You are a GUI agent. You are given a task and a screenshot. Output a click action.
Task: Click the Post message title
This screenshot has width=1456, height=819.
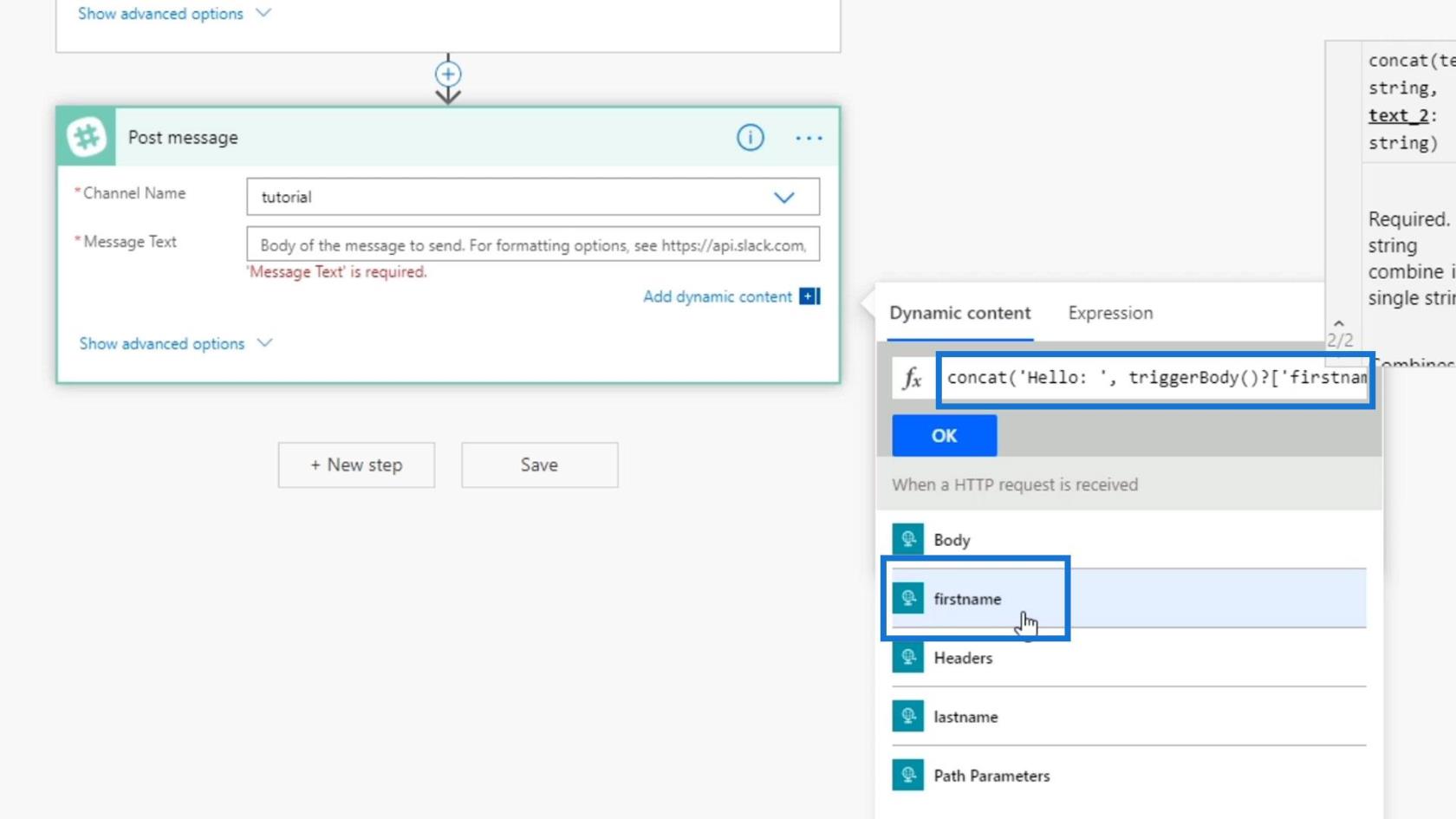coord(183,138)
